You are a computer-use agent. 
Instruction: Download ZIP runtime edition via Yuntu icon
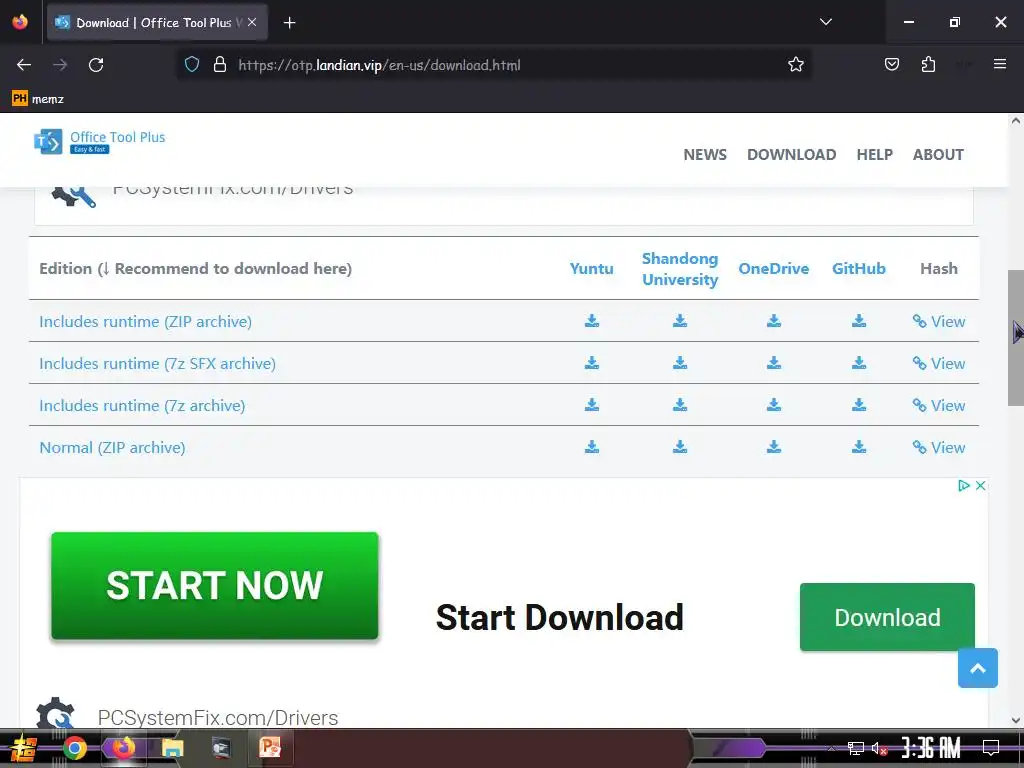coord(592,321)
